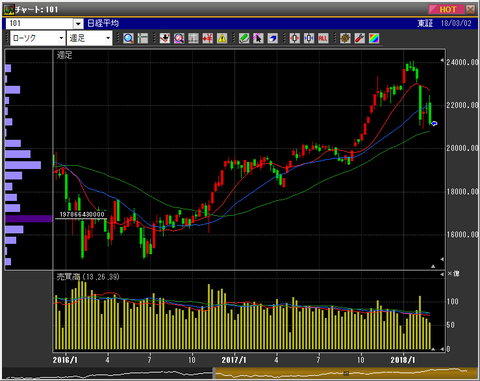This screenshot has width=480, height=381.
Task: Click the 日経平均 title text
Action: (103, 23)
